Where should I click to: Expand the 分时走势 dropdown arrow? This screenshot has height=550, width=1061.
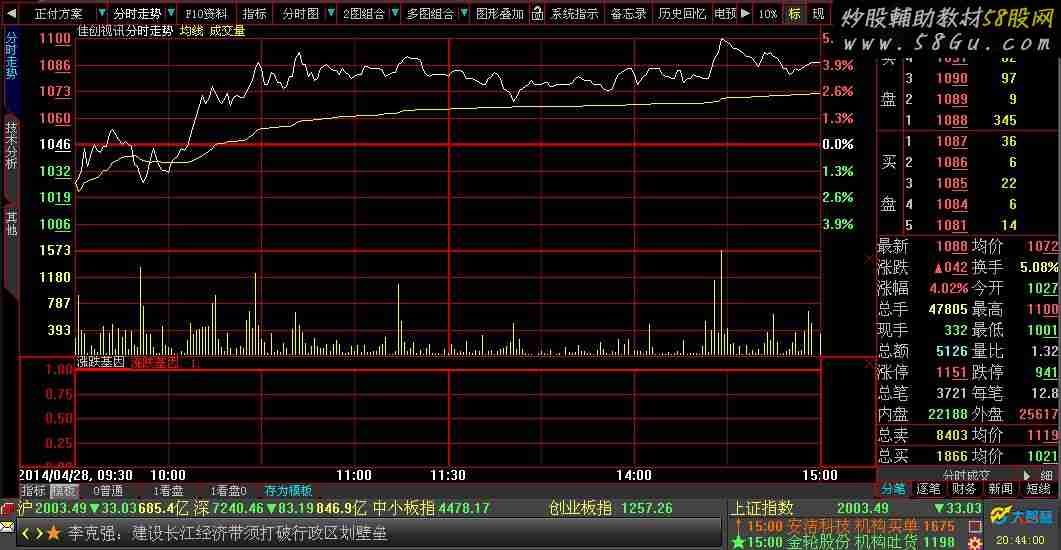coord(169,14)
